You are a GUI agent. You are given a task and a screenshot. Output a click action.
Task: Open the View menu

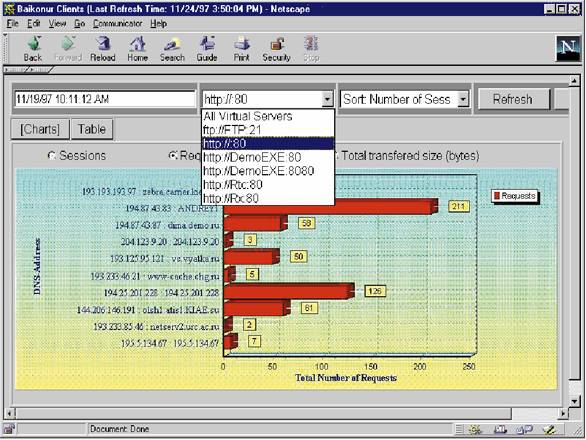(x=57, y=24)
